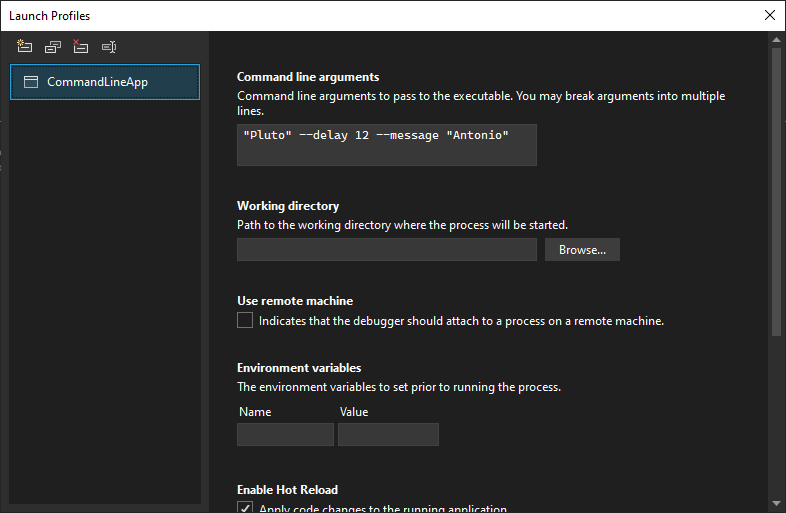
Task: Click the duplicate selected profile icon
Action: tap(53, 47)
